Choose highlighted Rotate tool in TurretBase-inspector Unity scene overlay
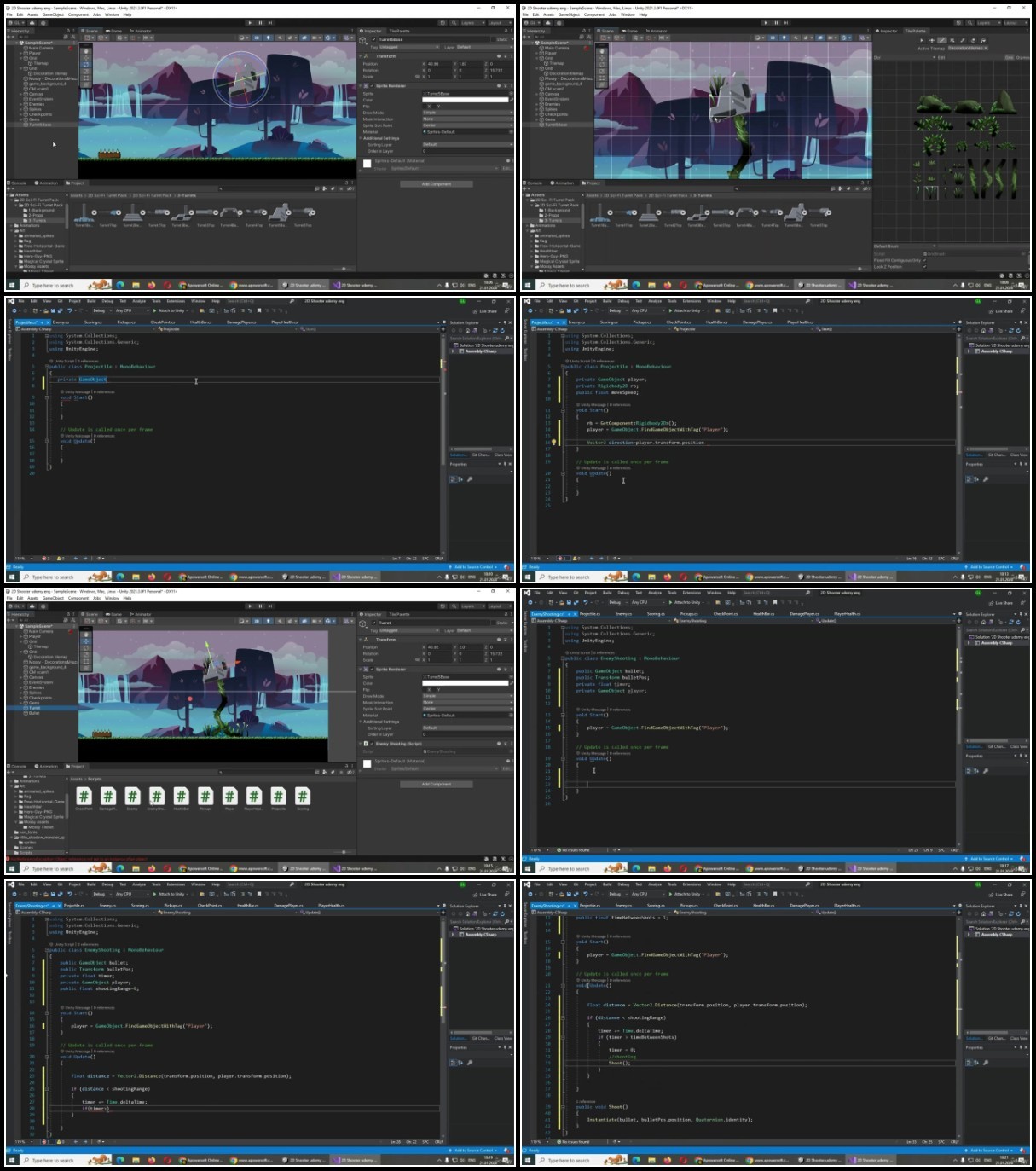This screenshot has height=1171, width=1036. coord(85,64)
